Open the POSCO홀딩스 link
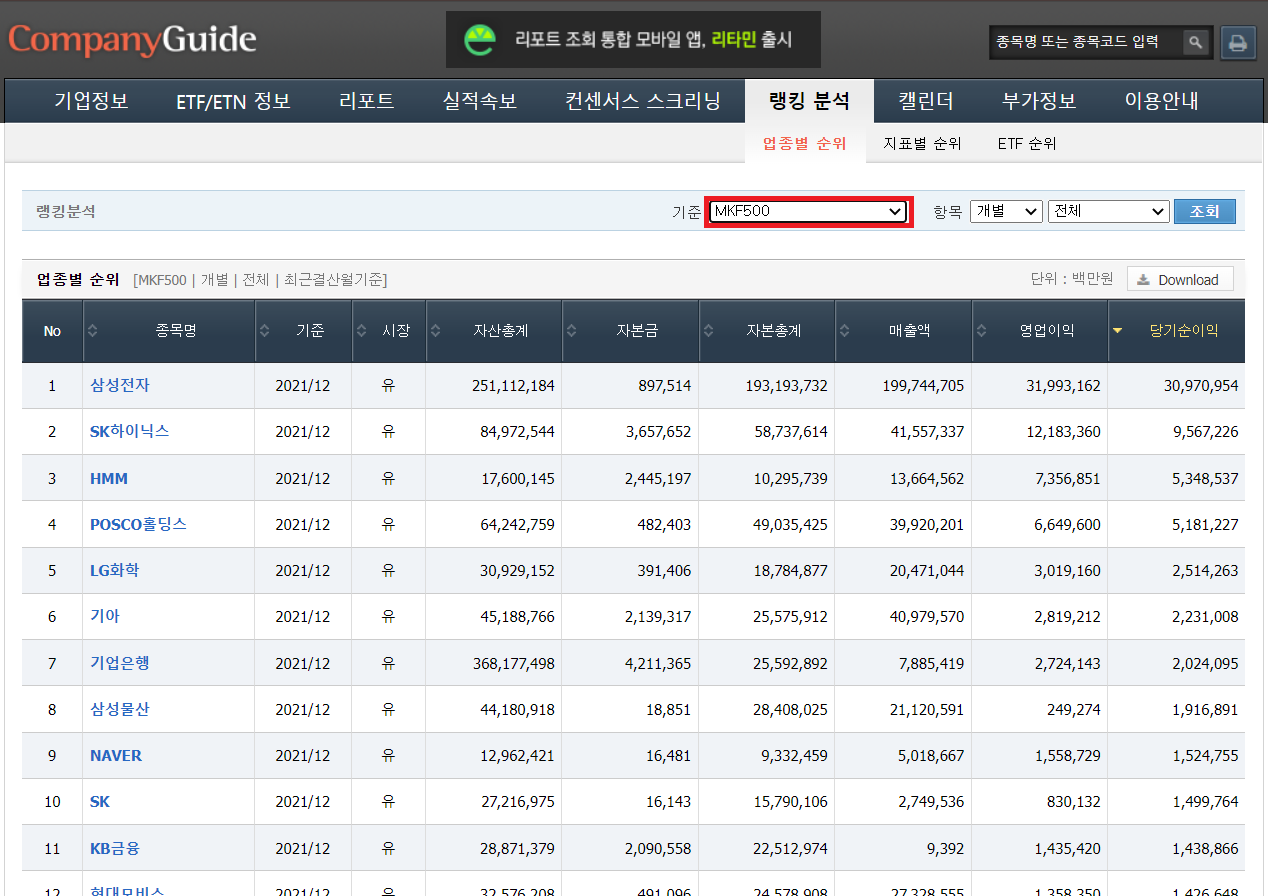 point(138,524)
